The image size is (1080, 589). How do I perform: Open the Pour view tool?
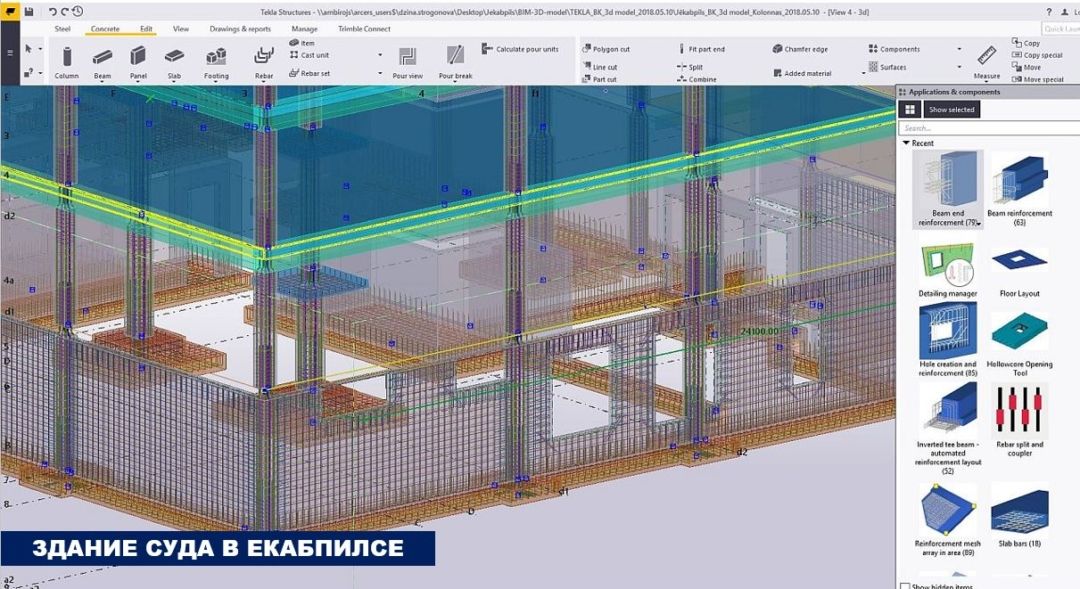(407, 60)
